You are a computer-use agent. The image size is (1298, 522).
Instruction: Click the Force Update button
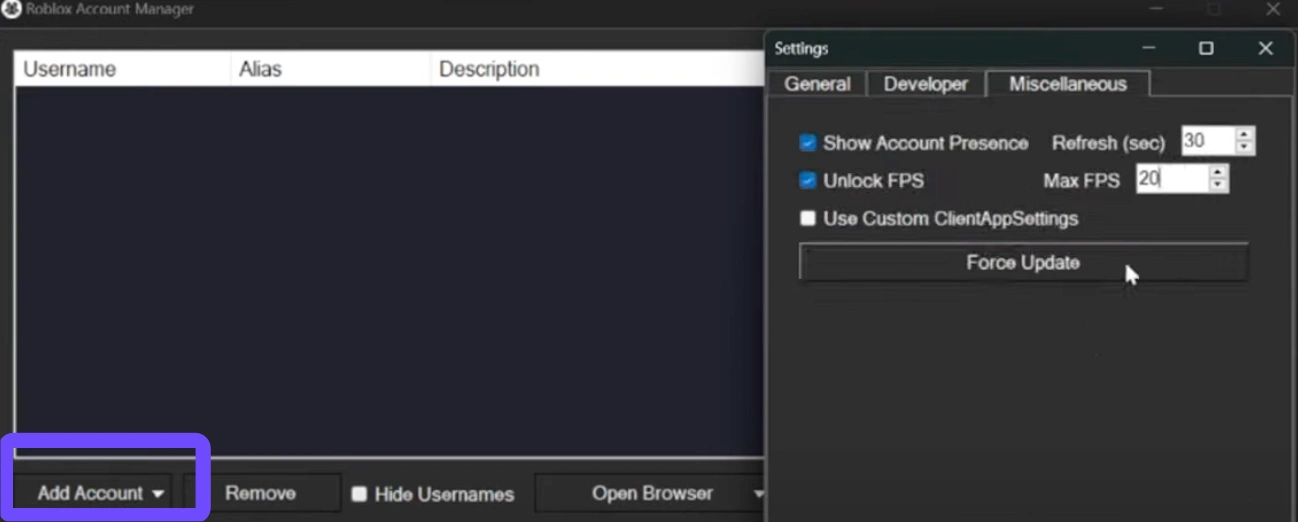click(1023, 262)
